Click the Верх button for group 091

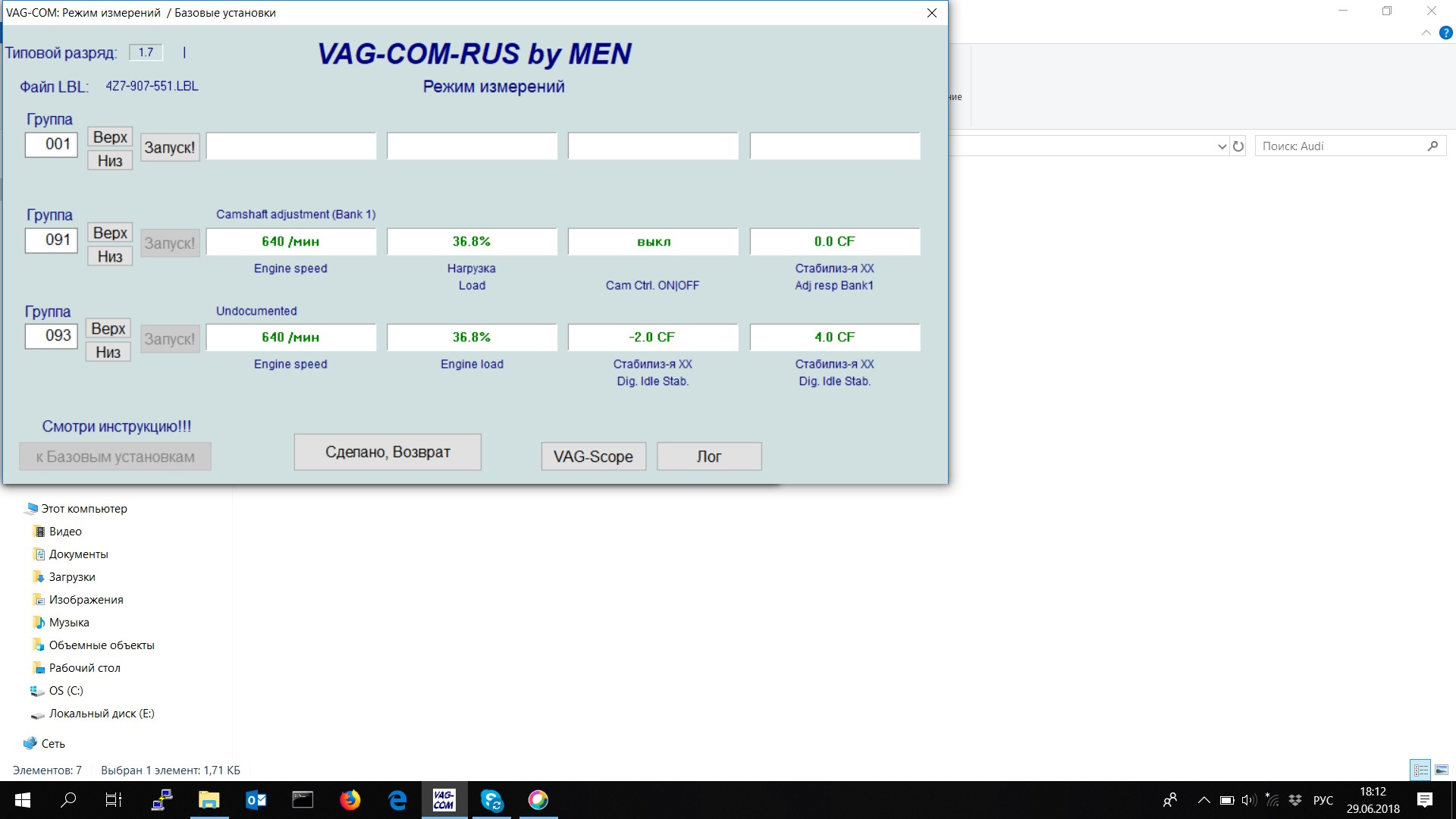(x=110, y=233)
